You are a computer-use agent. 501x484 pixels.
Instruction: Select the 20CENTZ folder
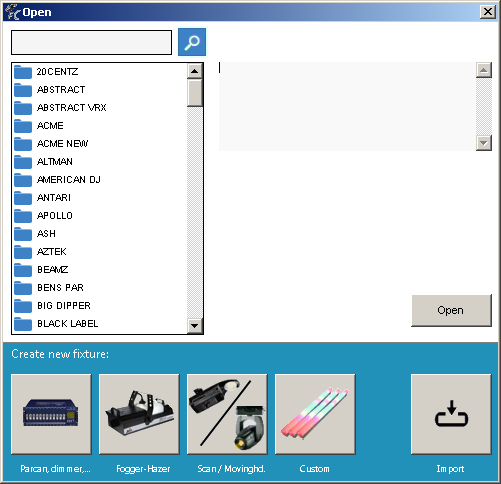pyautogui.click(x=100, y=72)
